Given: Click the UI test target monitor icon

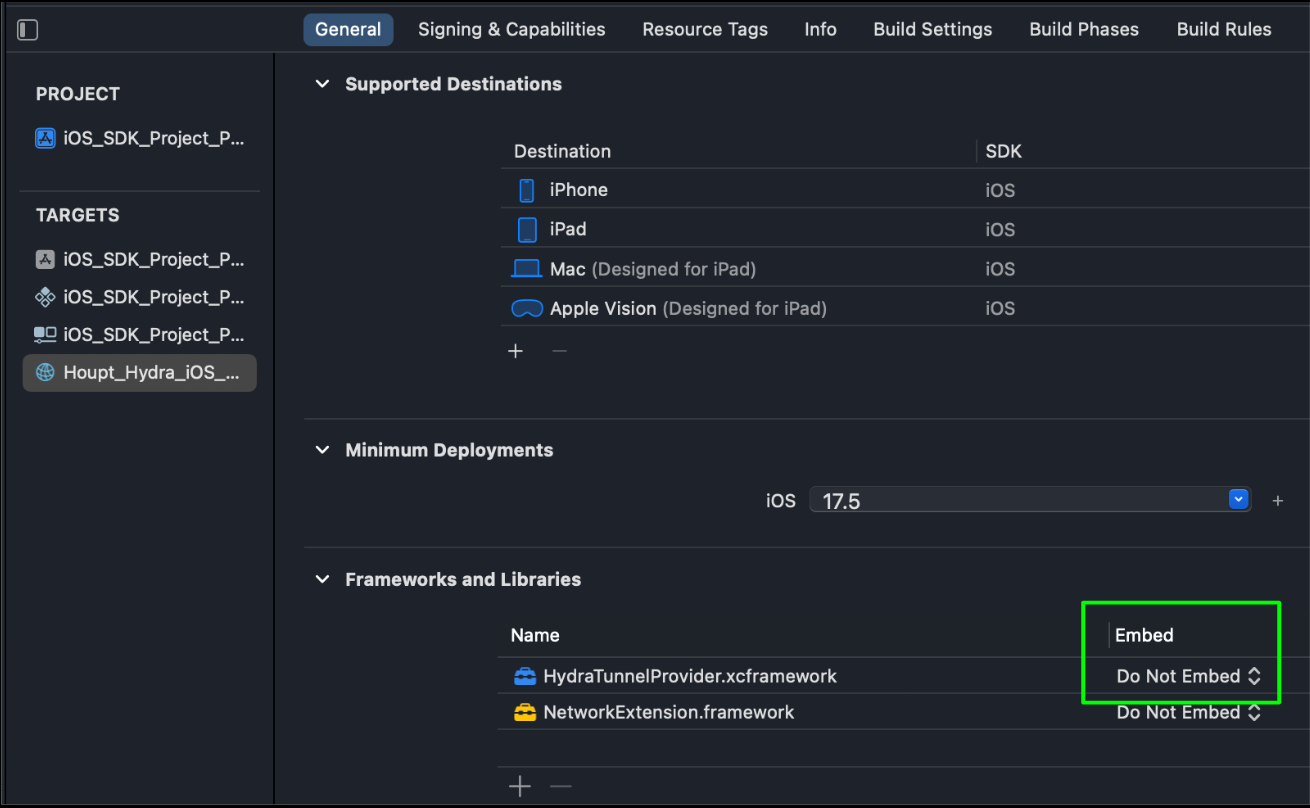Looking at the screenshot, I should [x=45, y=334].
